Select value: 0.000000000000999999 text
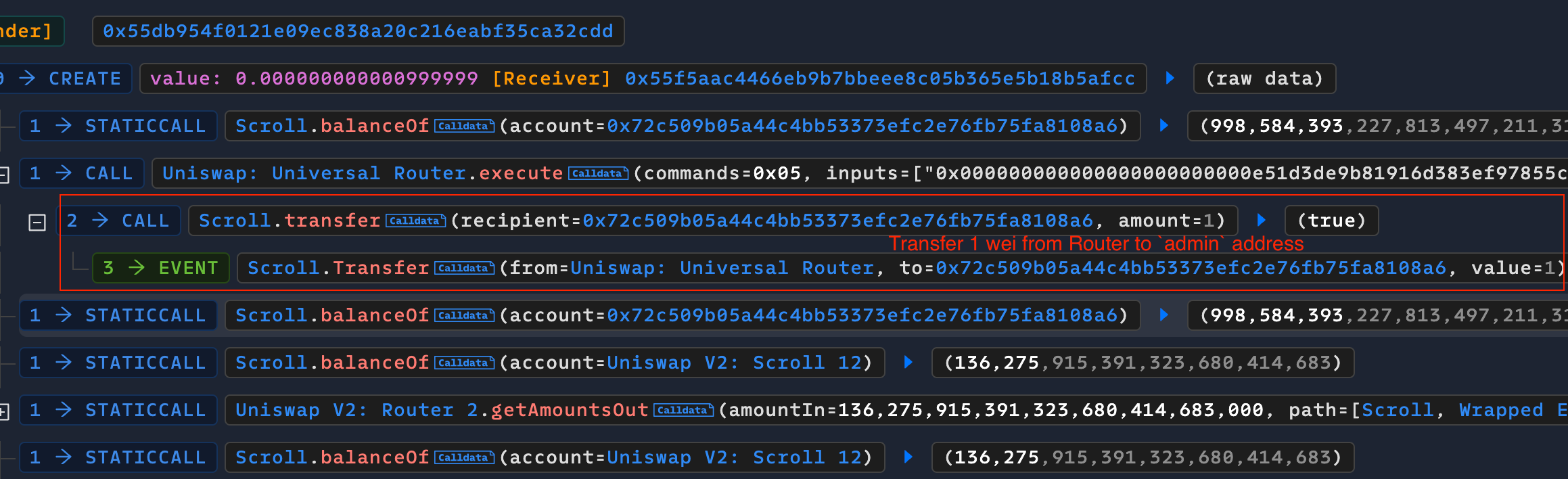Screen dimensions: 1568x479 coord(315,78)
